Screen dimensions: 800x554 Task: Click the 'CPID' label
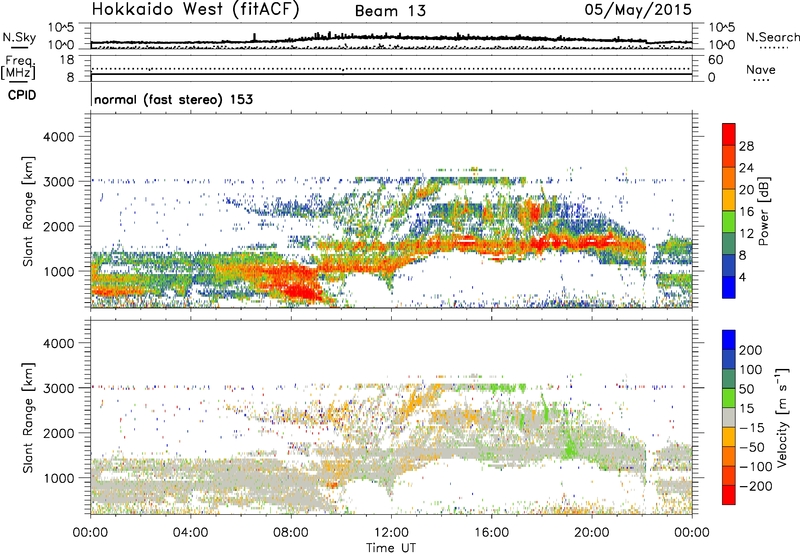click(x=22, y=95)
